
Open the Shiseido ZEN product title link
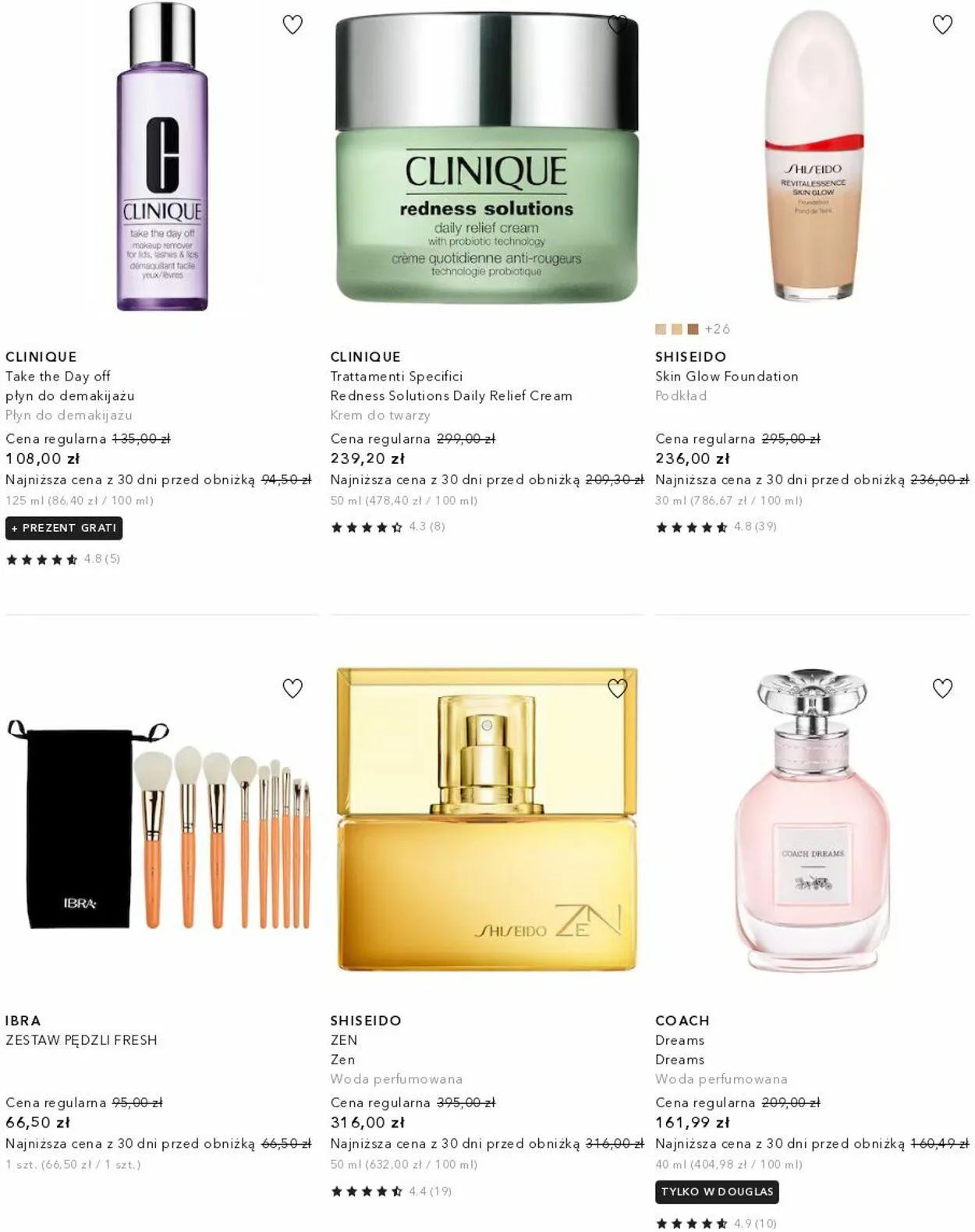coord(343,1040)
